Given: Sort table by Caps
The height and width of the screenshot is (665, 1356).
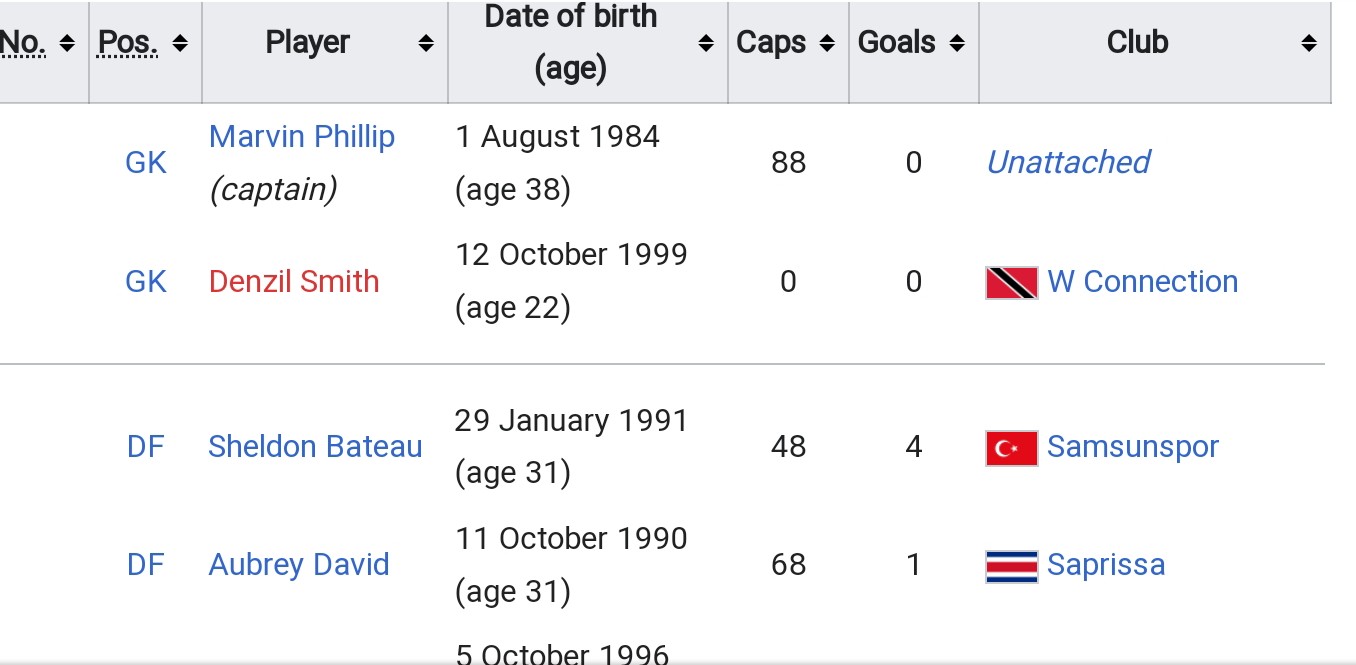Looking at the screenshot, I should (827, 44).
